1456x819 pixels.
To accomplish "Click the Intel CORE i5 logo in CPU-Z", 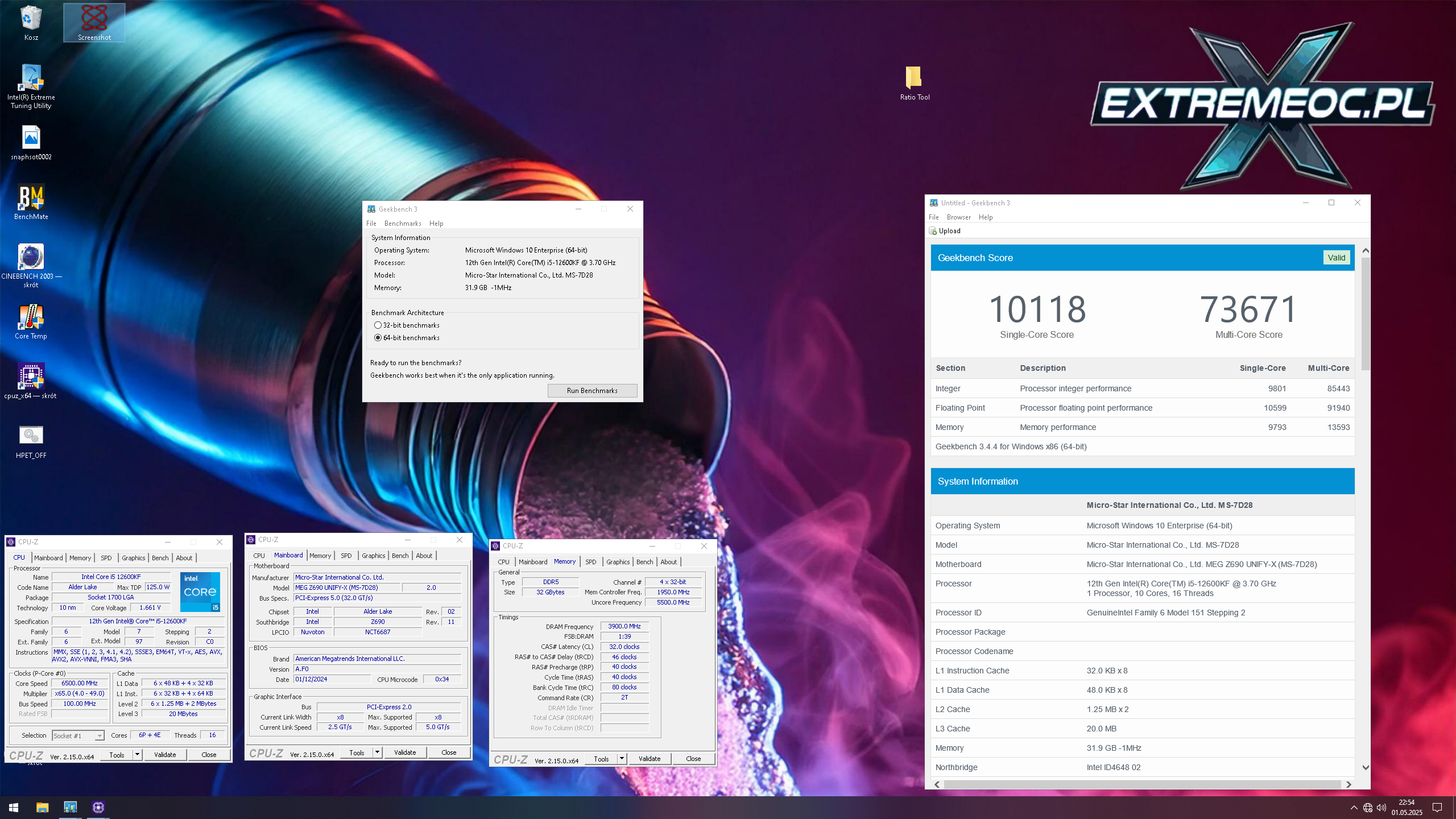I will (x=200, y=592).
